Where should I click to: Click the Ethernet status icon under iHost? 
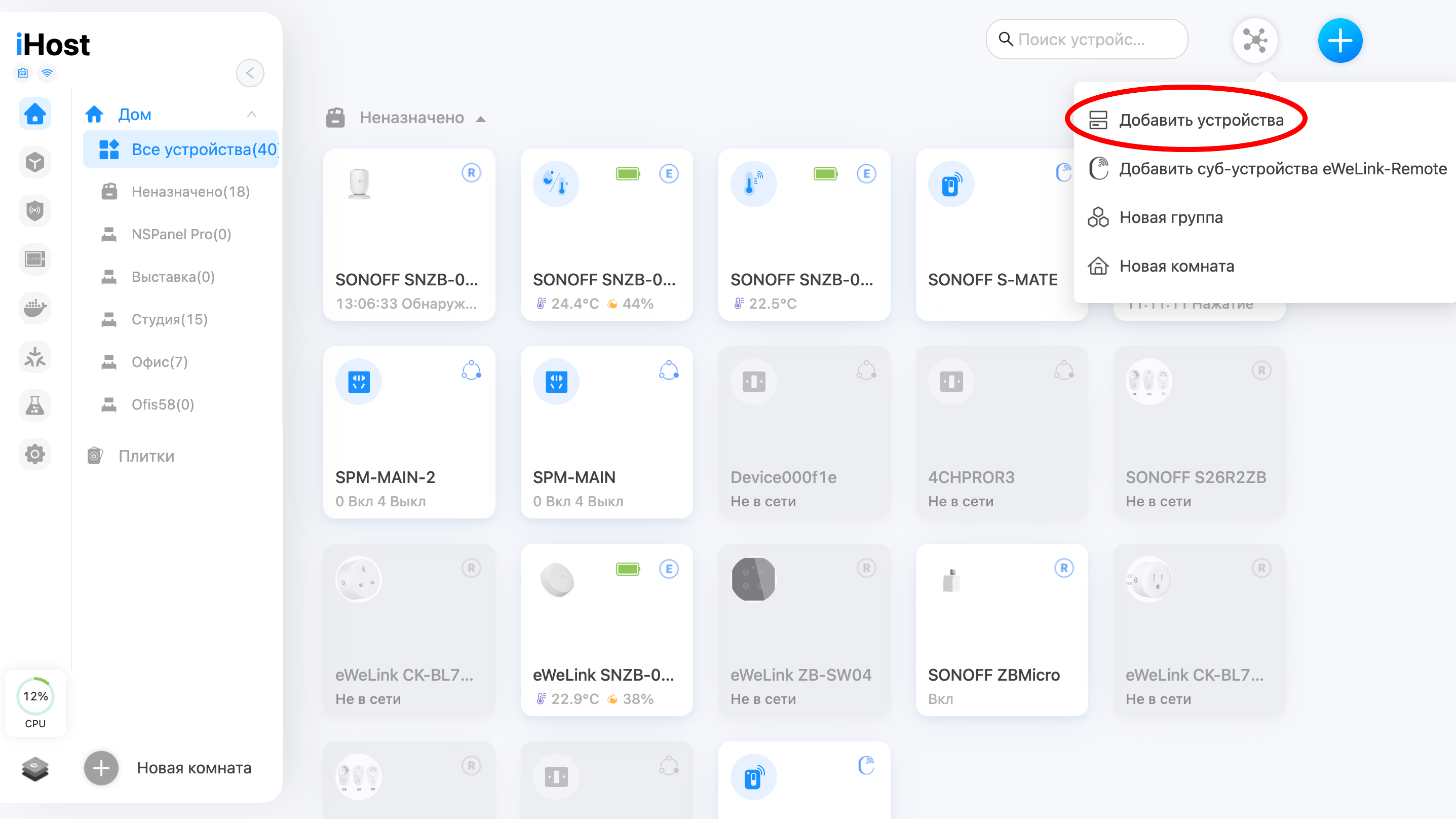(x=23, y=73)
